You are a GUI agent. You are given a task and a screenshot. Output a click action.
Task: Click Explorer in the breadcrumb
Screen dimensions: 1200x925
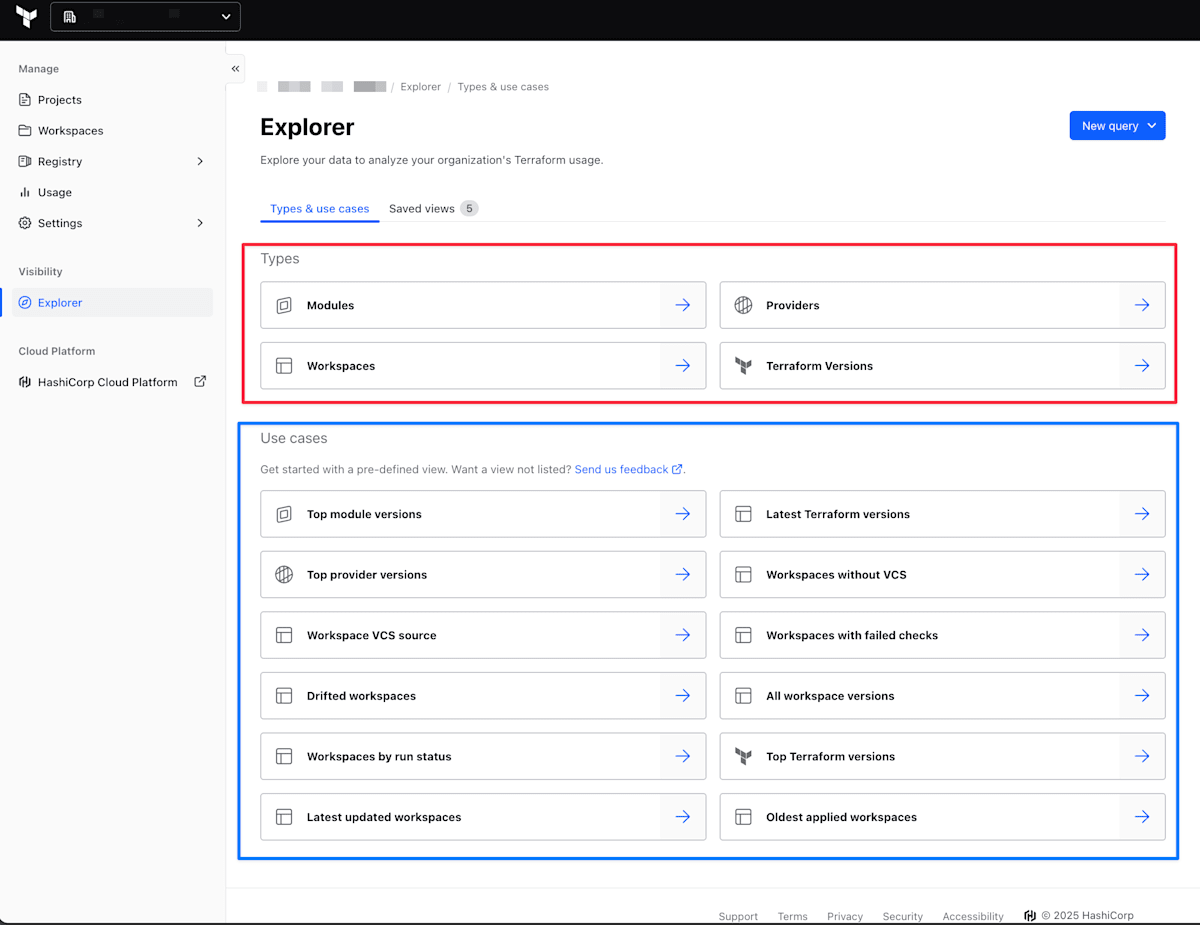click(420, 87)
